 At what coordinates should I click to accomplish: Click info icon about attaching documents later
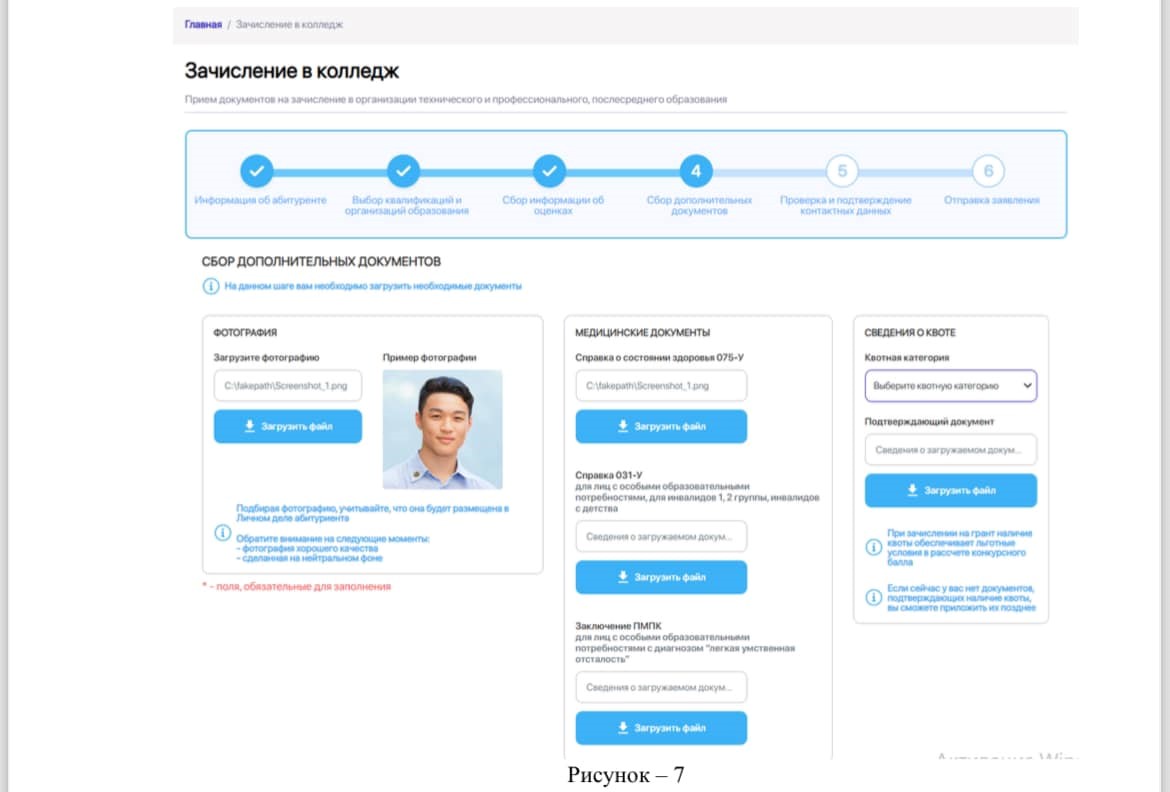(x=874, y=598)
